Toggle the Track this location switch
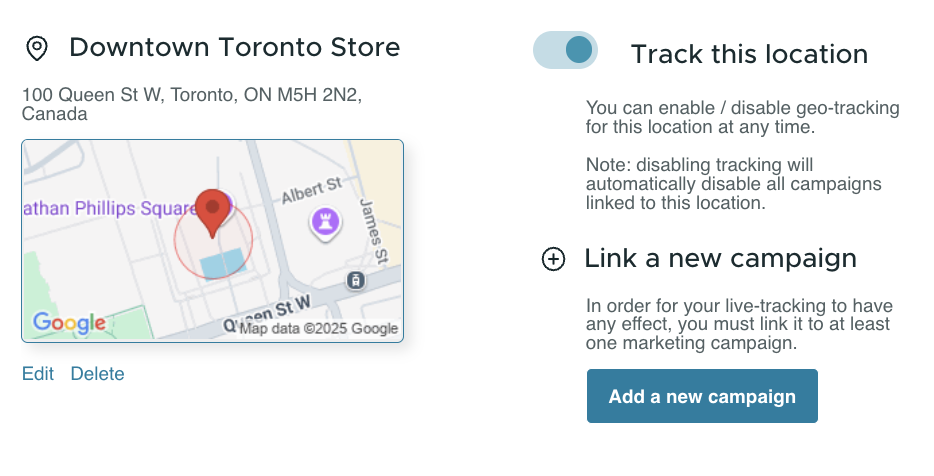 [565, 51]
